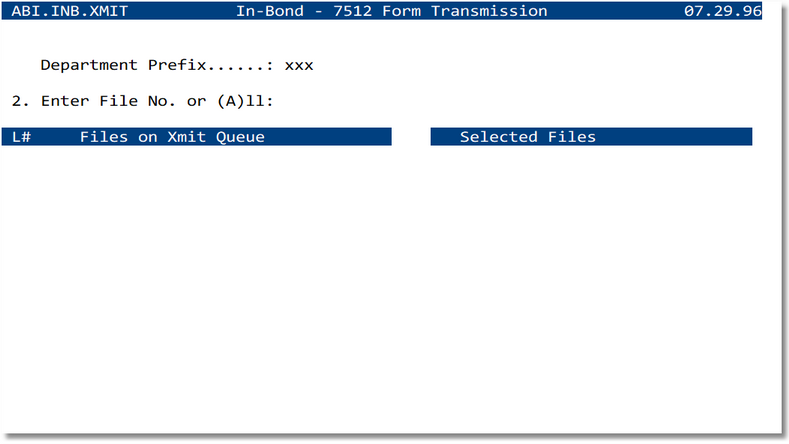The image size is (789, 444).
Task: Click the L# column header
Action: [21, 136]
